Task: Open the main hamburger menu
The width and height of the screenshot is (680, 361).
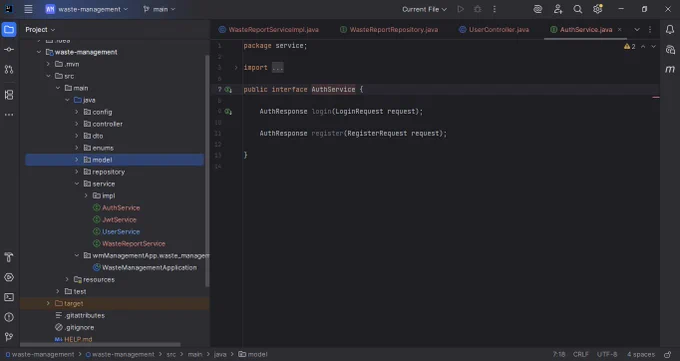Action: (x=28, y=9)
